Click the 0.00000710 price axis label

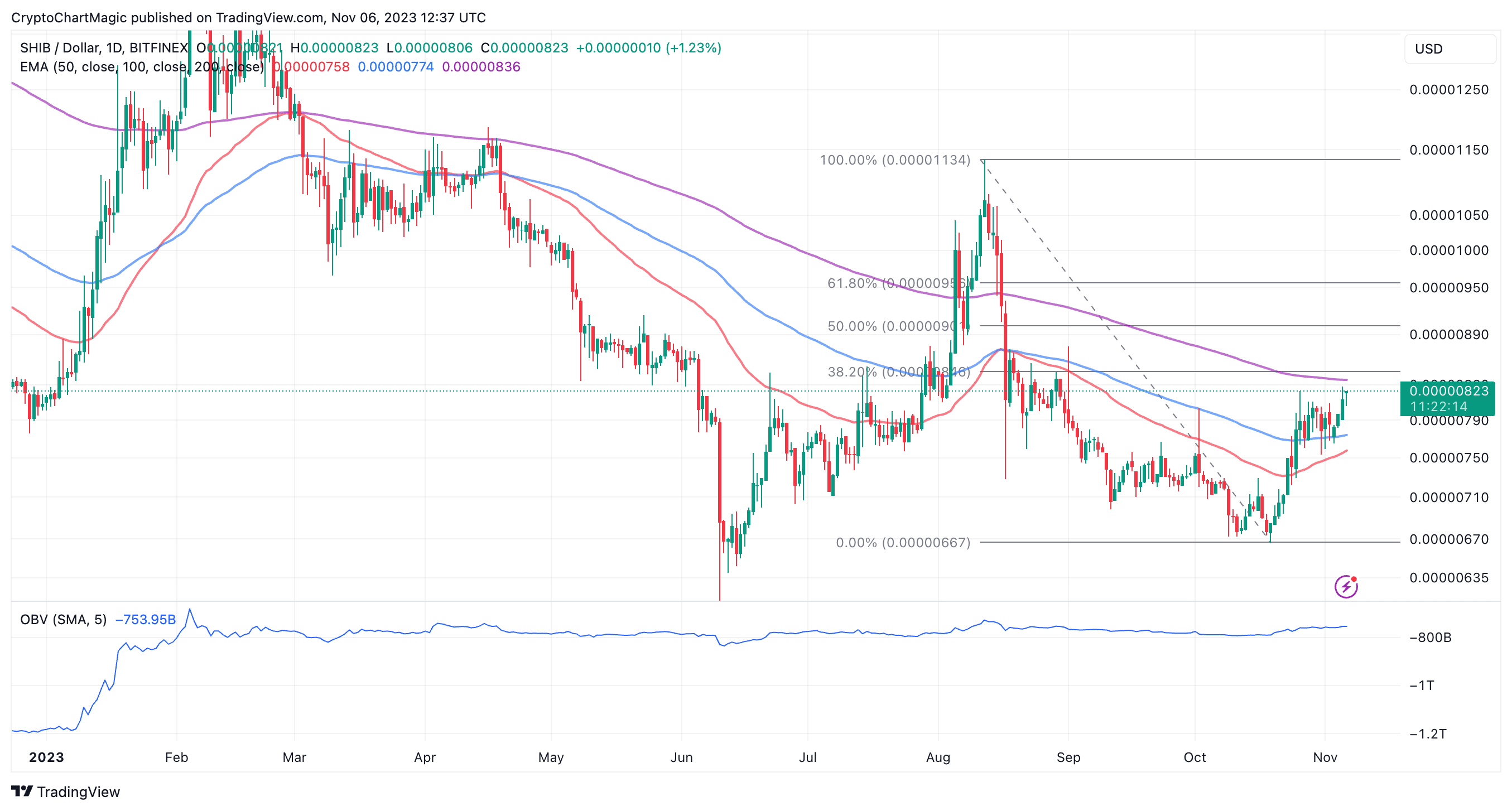point(1448,498)
